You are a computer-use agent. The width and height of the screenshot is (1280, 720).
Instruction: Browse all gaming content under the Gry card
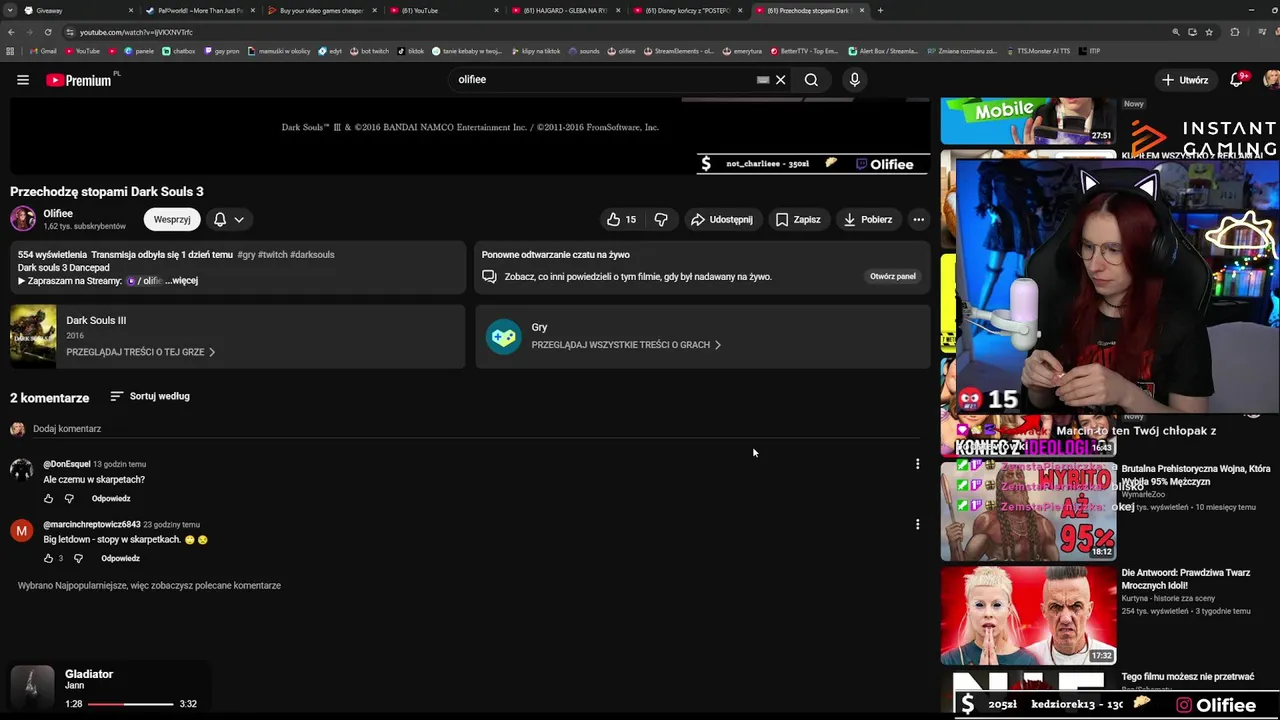[626, 345]
